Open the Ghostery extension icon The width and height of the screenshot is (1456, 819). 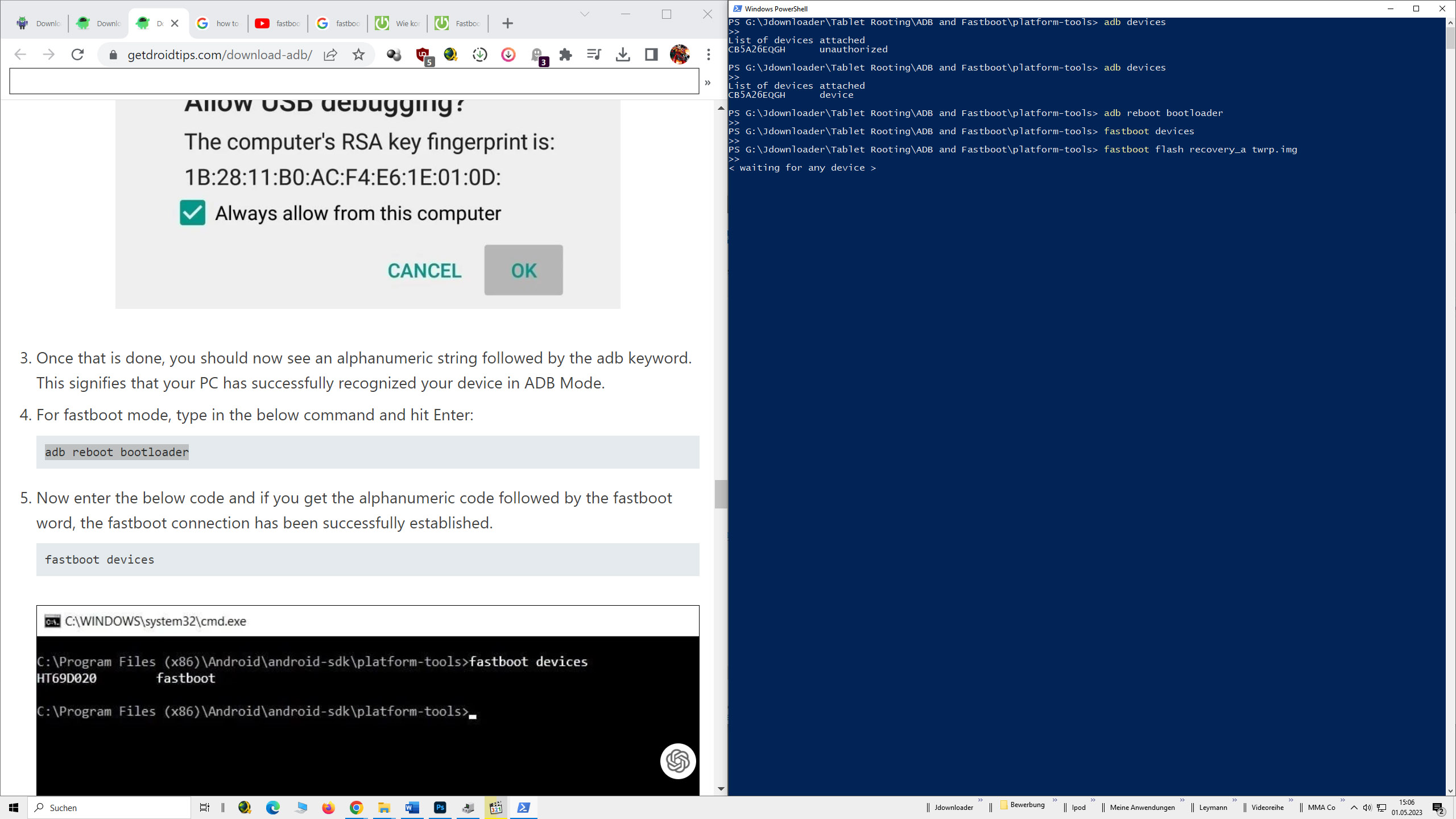click(537, 55)
